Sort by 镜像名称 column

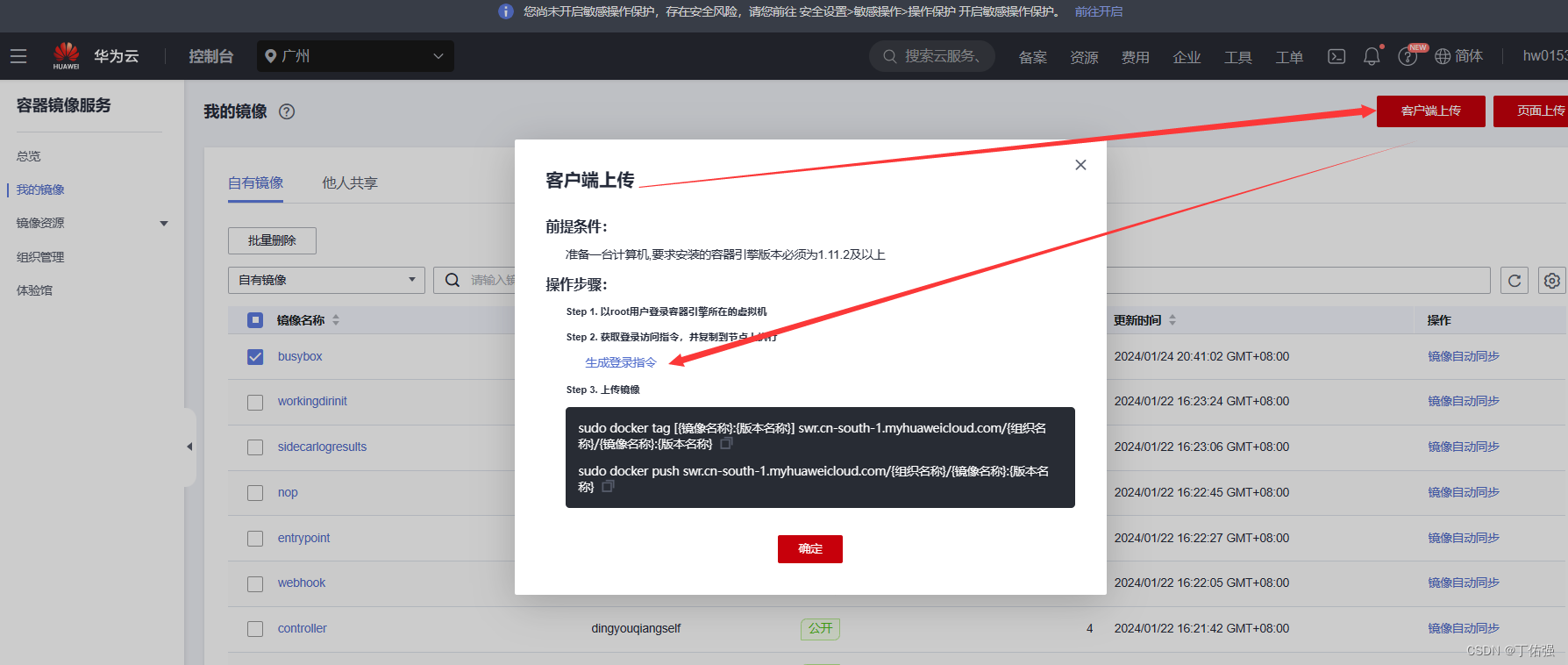336,320
